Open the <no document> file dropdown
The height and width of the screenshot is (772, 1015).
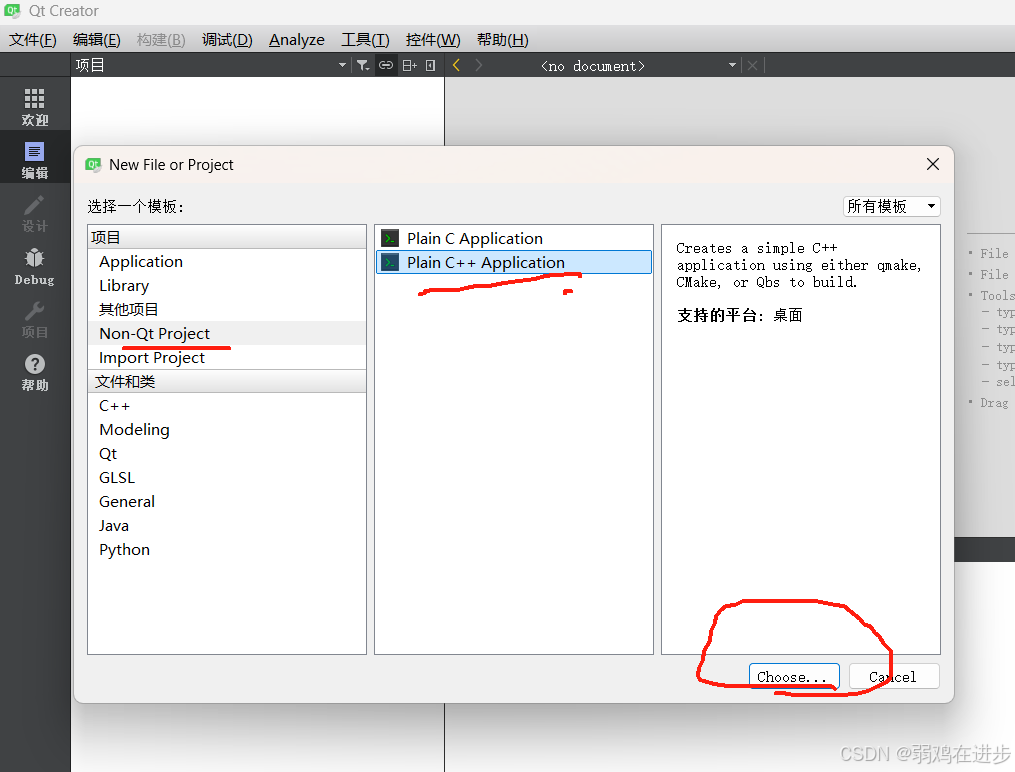point(638,65)
